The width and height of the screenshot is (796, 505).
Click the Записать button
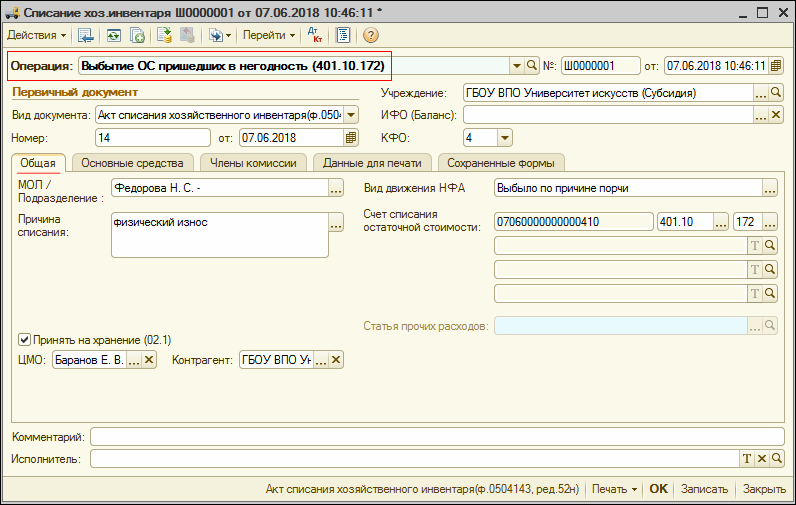tap(704, 489)
